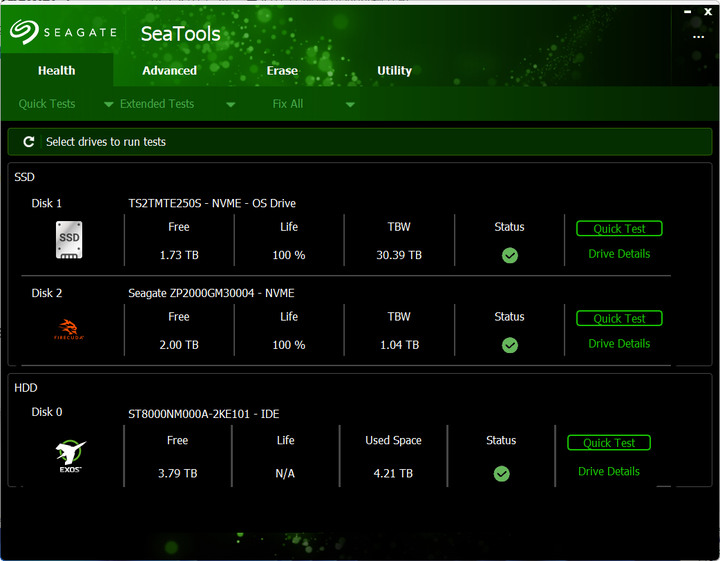Viewport: 720px width, 561px height.
Task: Select the Disk 0 Exos drive icon
Action: [70, 456]
